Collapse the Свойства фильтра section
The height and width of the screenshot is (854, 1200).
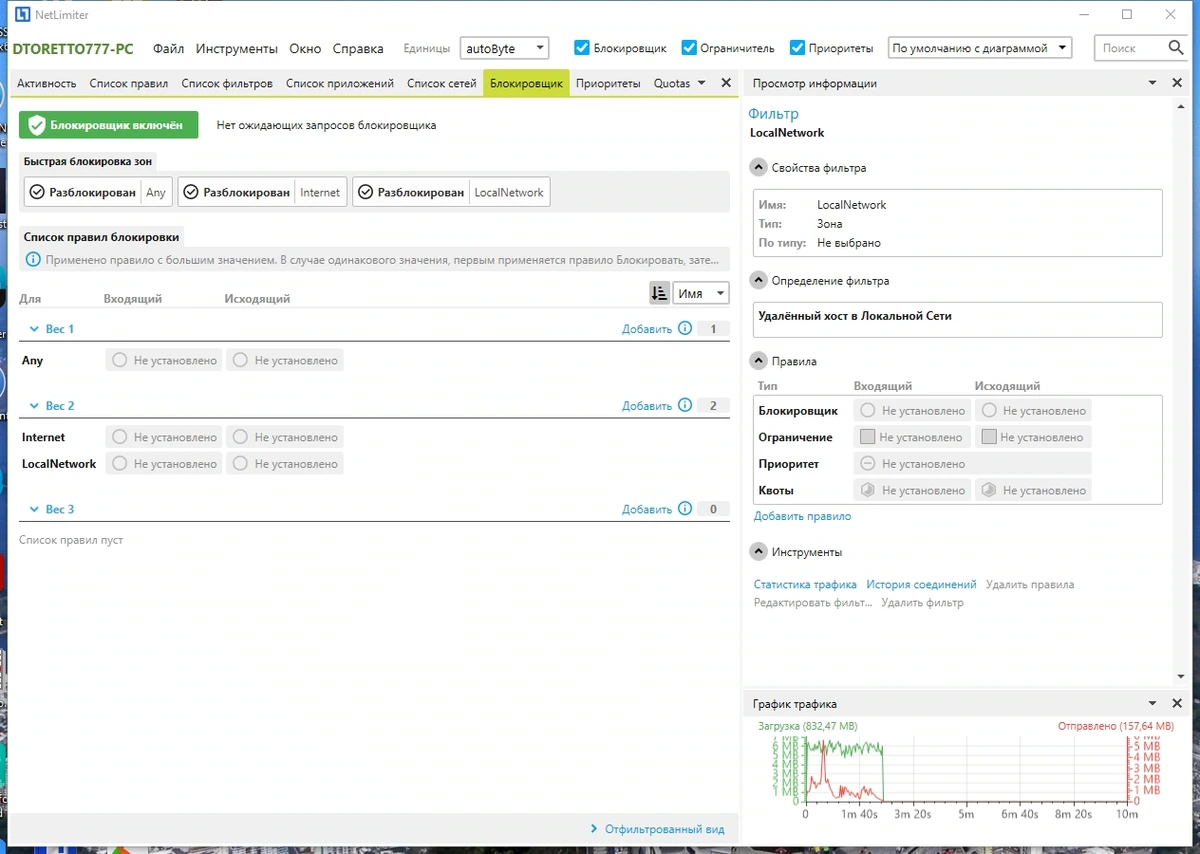point(759,168)
